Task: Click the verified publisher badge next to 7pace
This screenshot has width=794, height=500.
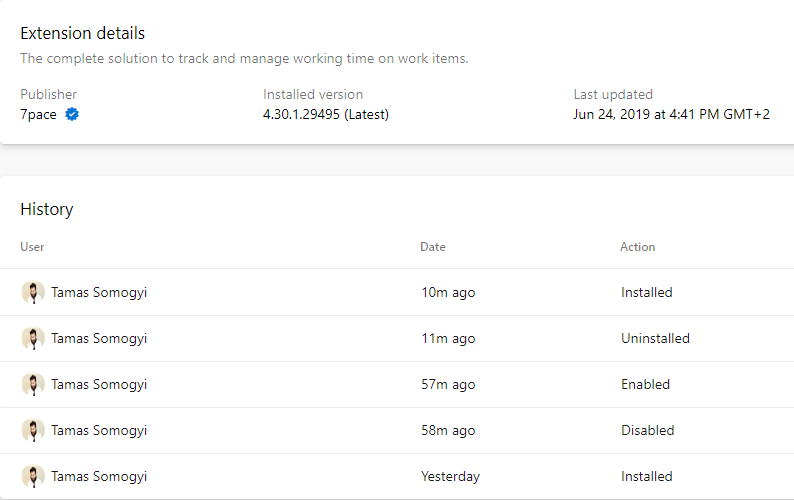Action: [x=72, y=114]
